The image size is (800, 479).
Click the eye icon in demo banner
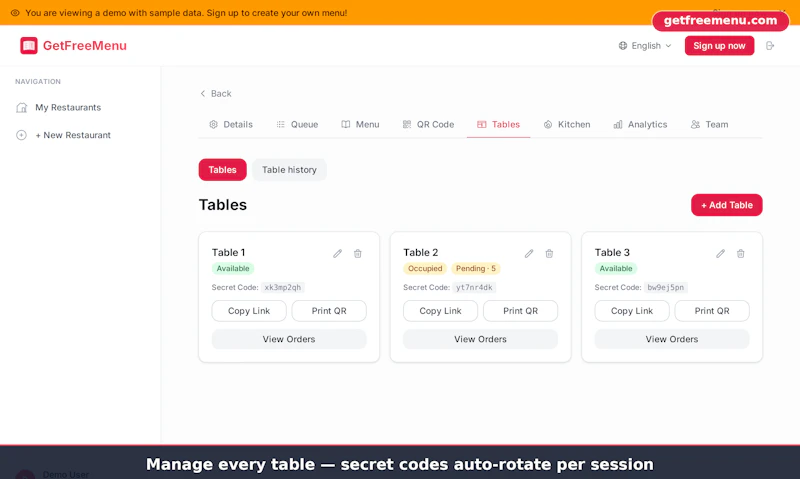coord(15,13)
